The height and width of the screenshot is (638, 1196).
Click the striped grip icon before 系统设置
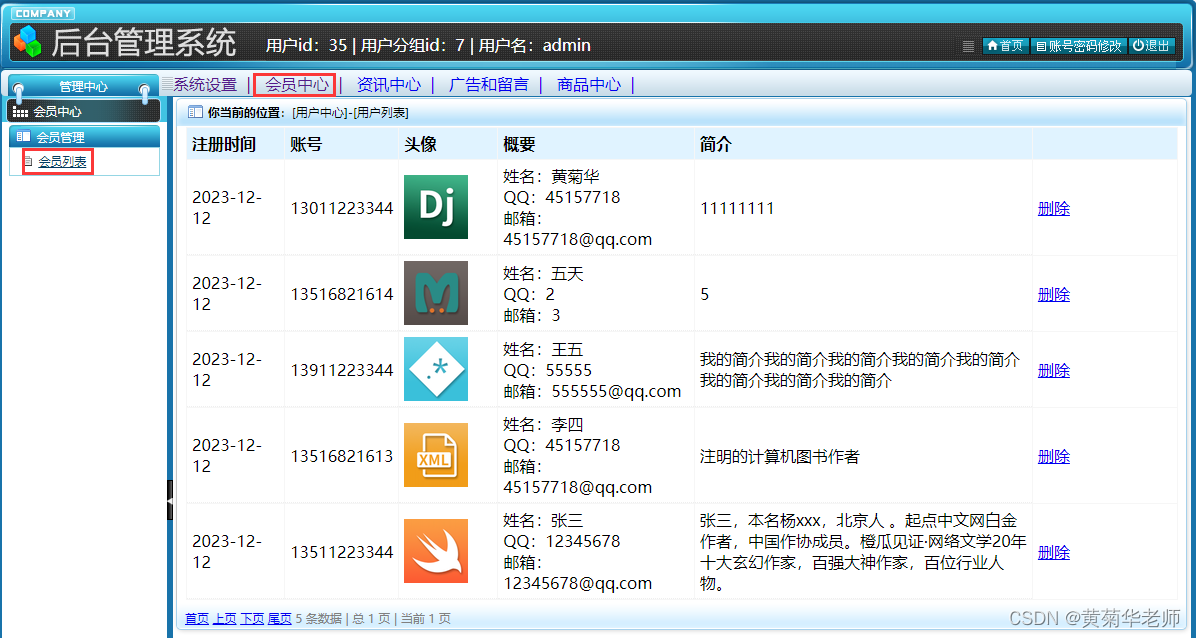click(167, 85)
